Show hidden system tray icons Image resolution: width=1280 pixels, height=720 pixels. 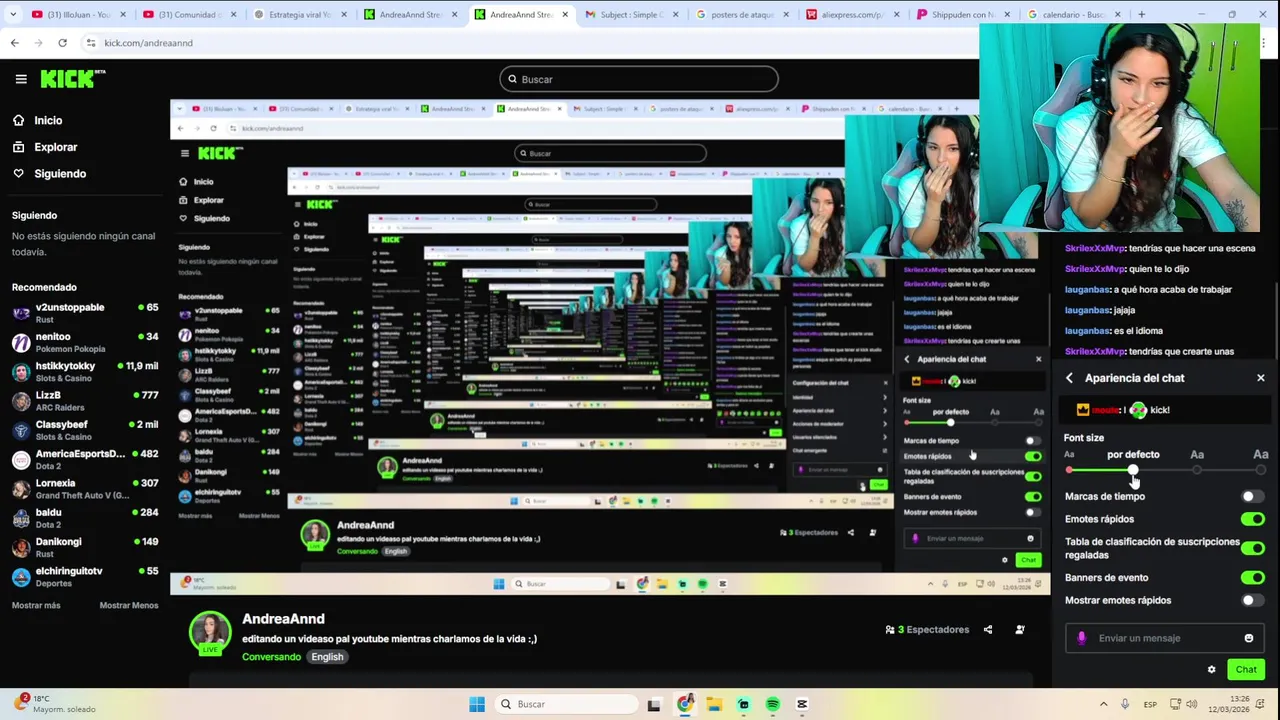(1102, 704)
